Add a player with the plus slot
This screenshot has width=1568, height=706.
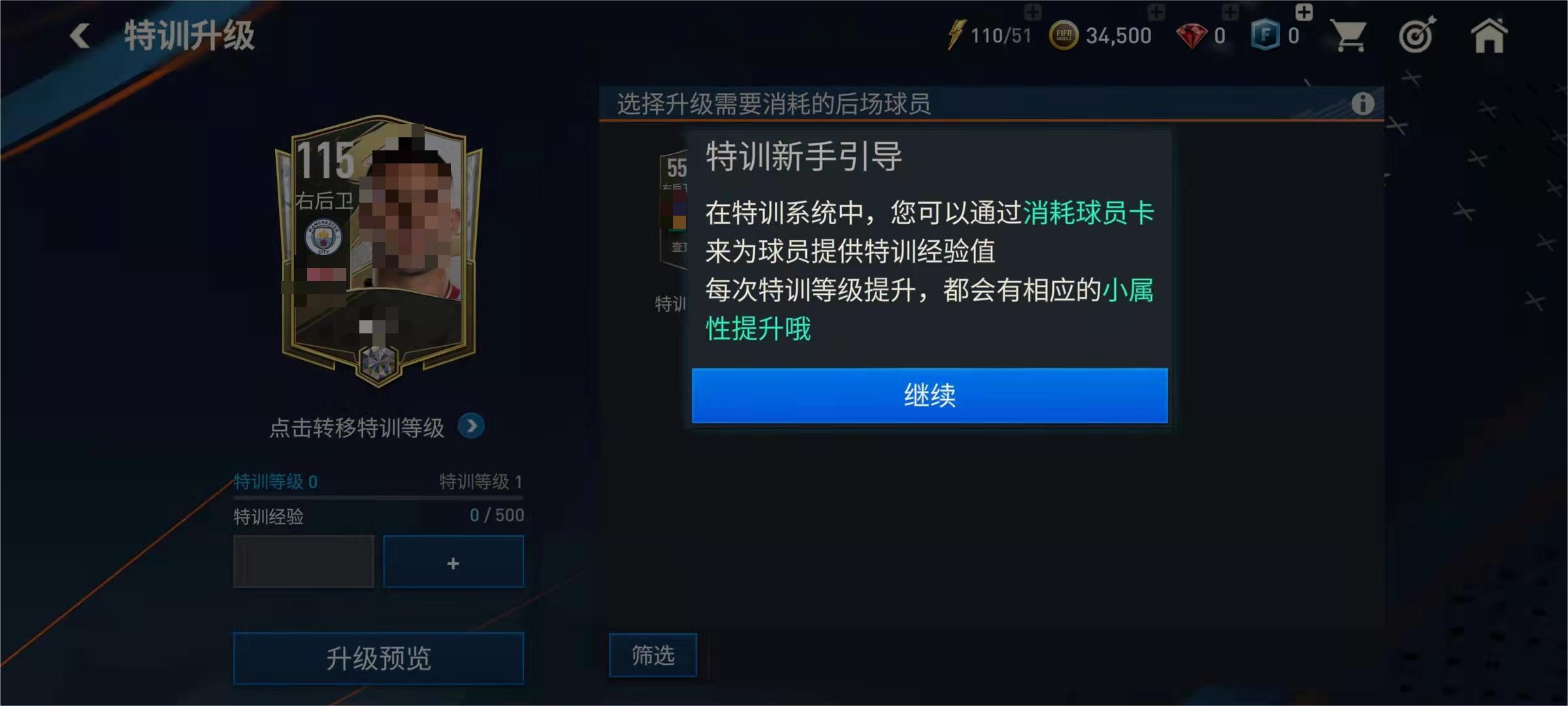pyautogui.click(x=453, y=562)
